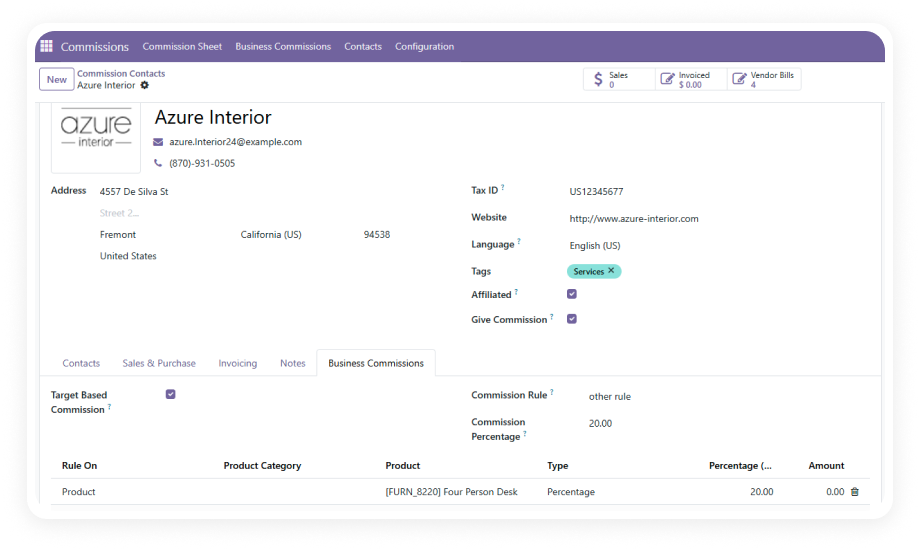Open the Sales smart button
This screenshot has width=920, height=550.
(619, 79)
